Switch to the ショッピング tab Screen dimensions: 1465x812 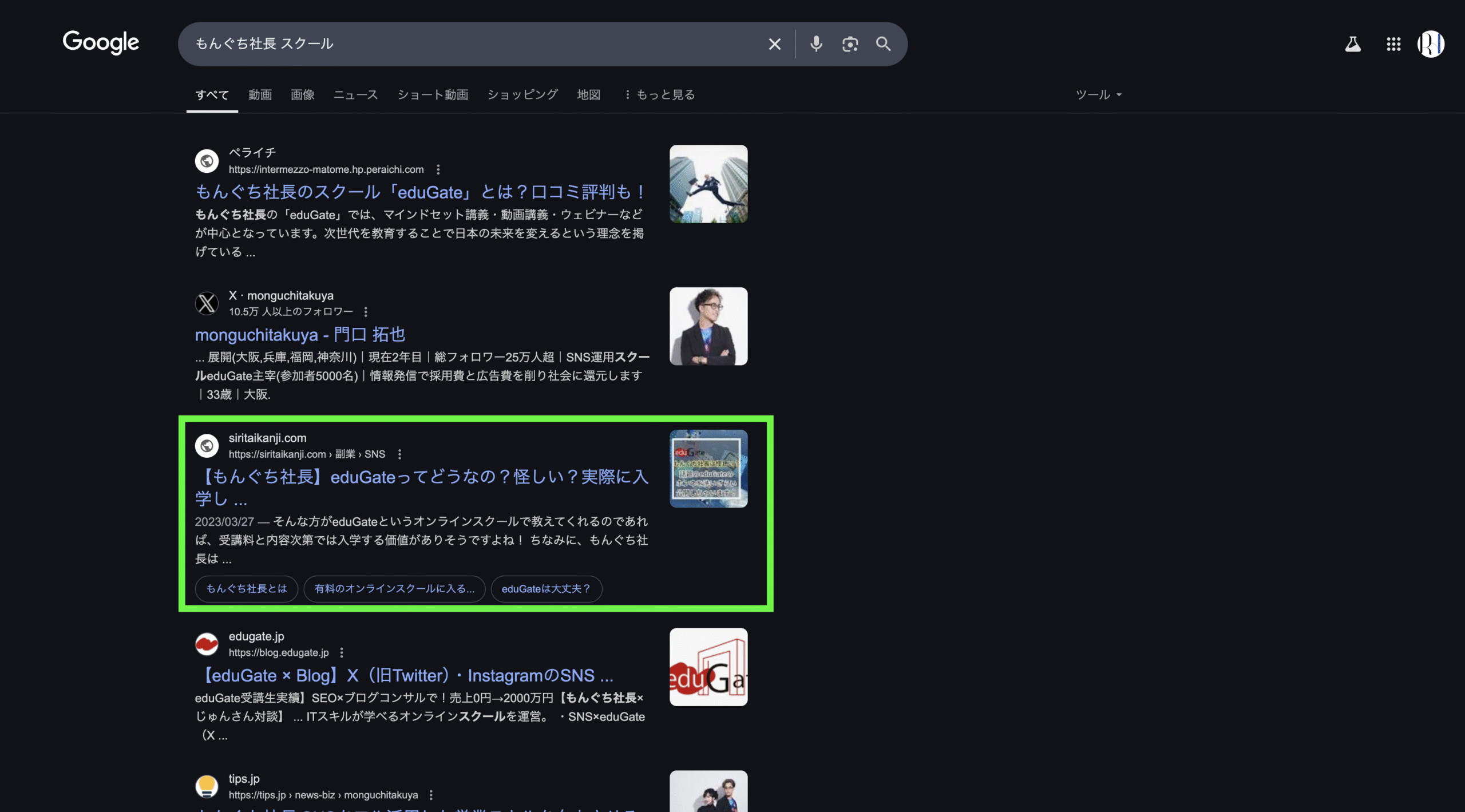[522, 95]
